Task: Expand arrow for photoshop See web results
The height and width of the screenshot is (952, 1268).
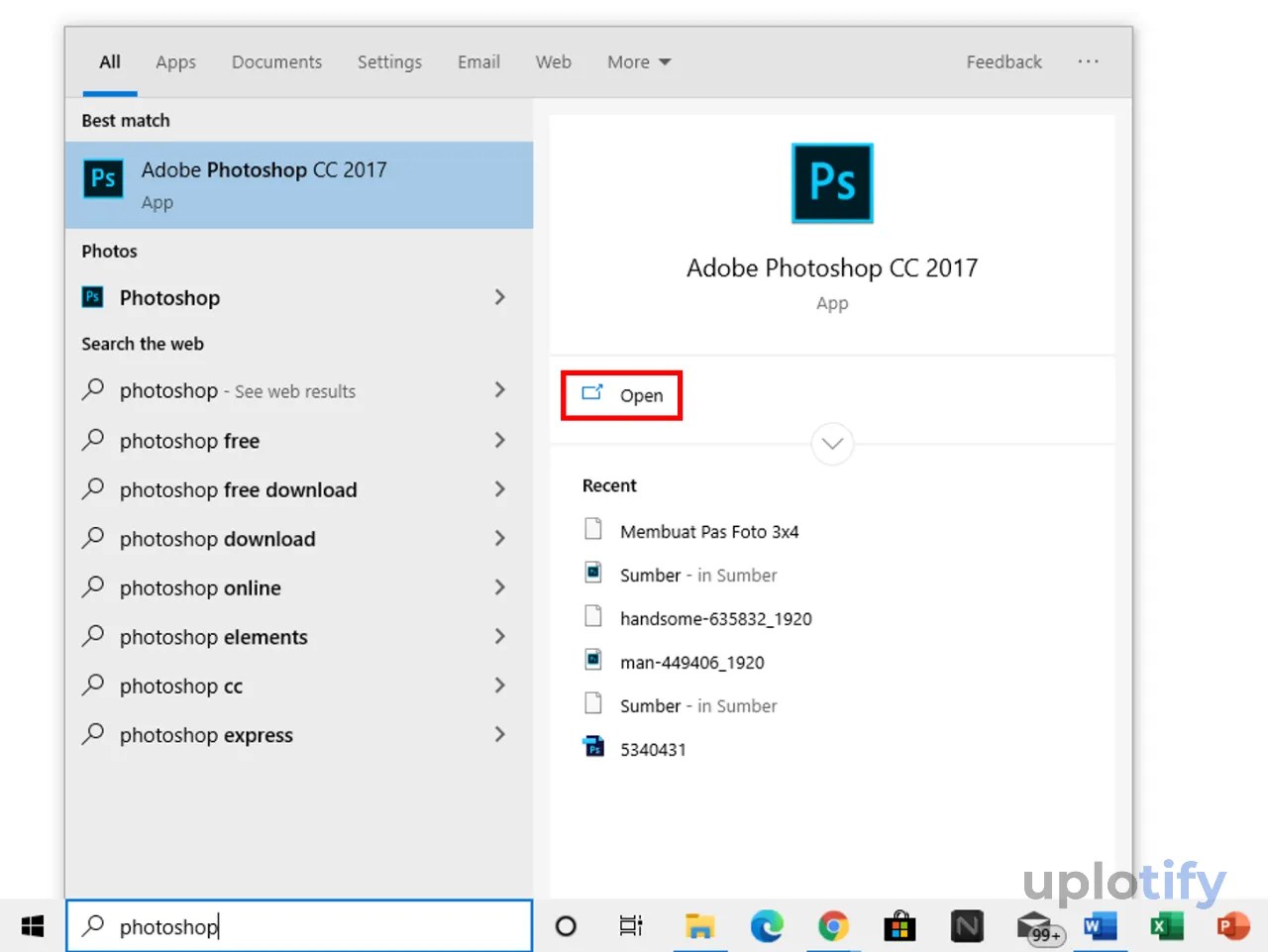Action: (x=499, y=390)
